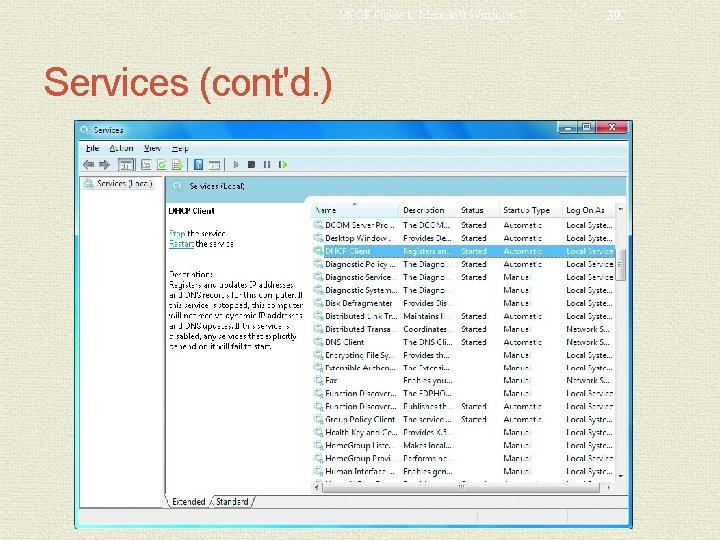Click the vertical scrollbar up arrow
Viewport: 720px width, 540px height.
pyautogui.click(x=620, y=209)
